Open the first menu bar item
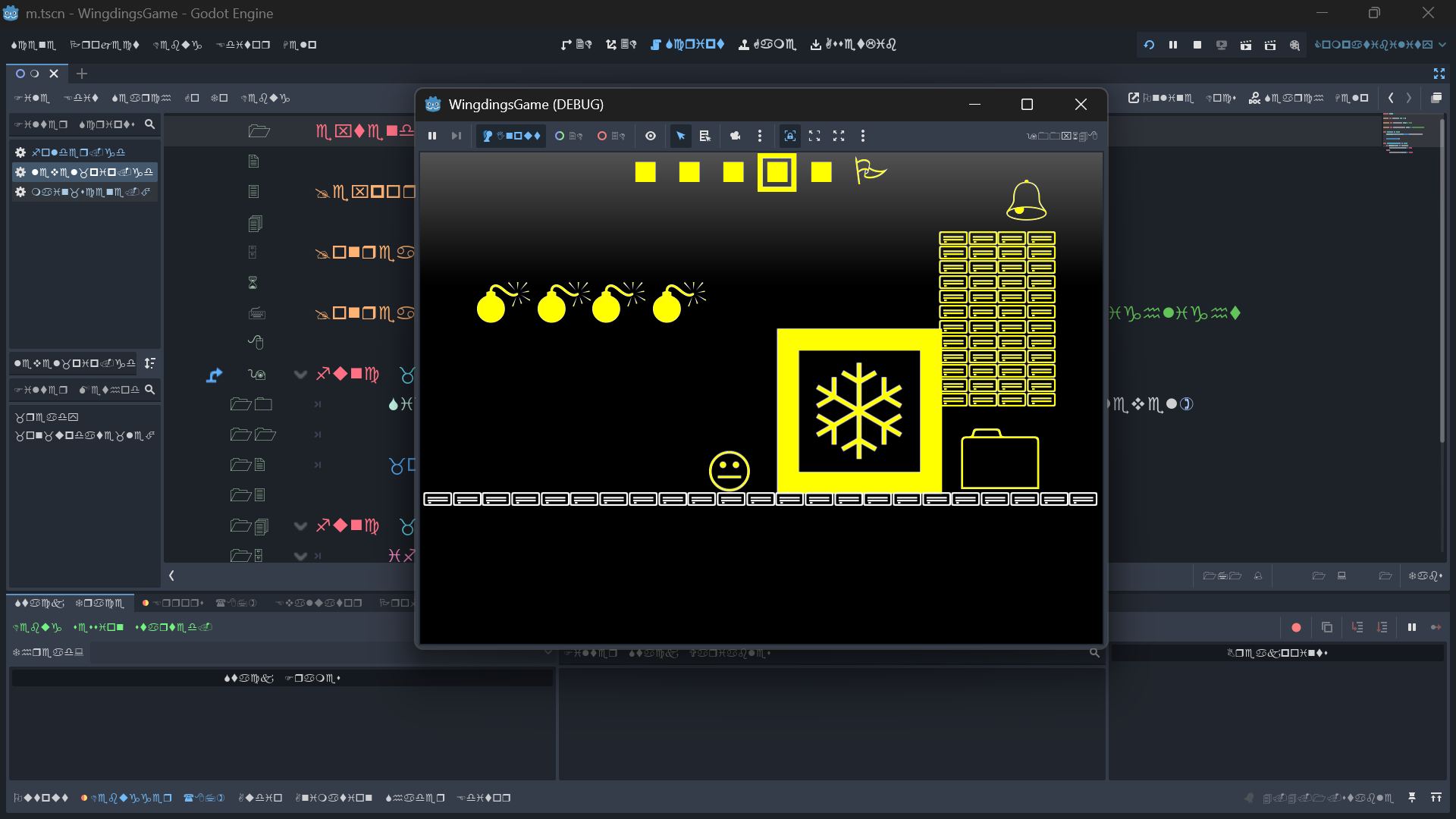The height and width of the screenshot is (819, 1456). [x=33, y=44]
